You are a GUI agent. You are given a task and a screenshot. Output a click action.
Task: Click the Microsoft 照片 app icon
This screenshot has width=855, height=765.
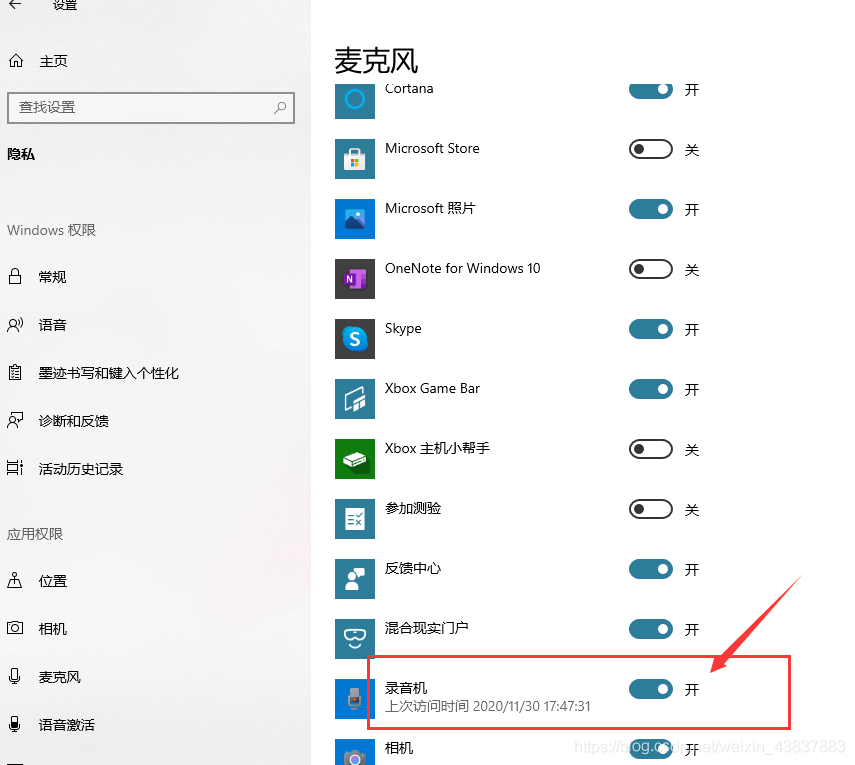point(354,219)
